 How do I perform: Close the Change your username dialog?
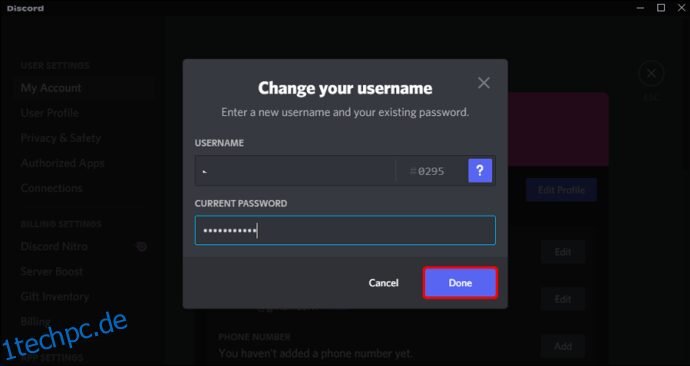pyautogui.click(x=484, y=83)
